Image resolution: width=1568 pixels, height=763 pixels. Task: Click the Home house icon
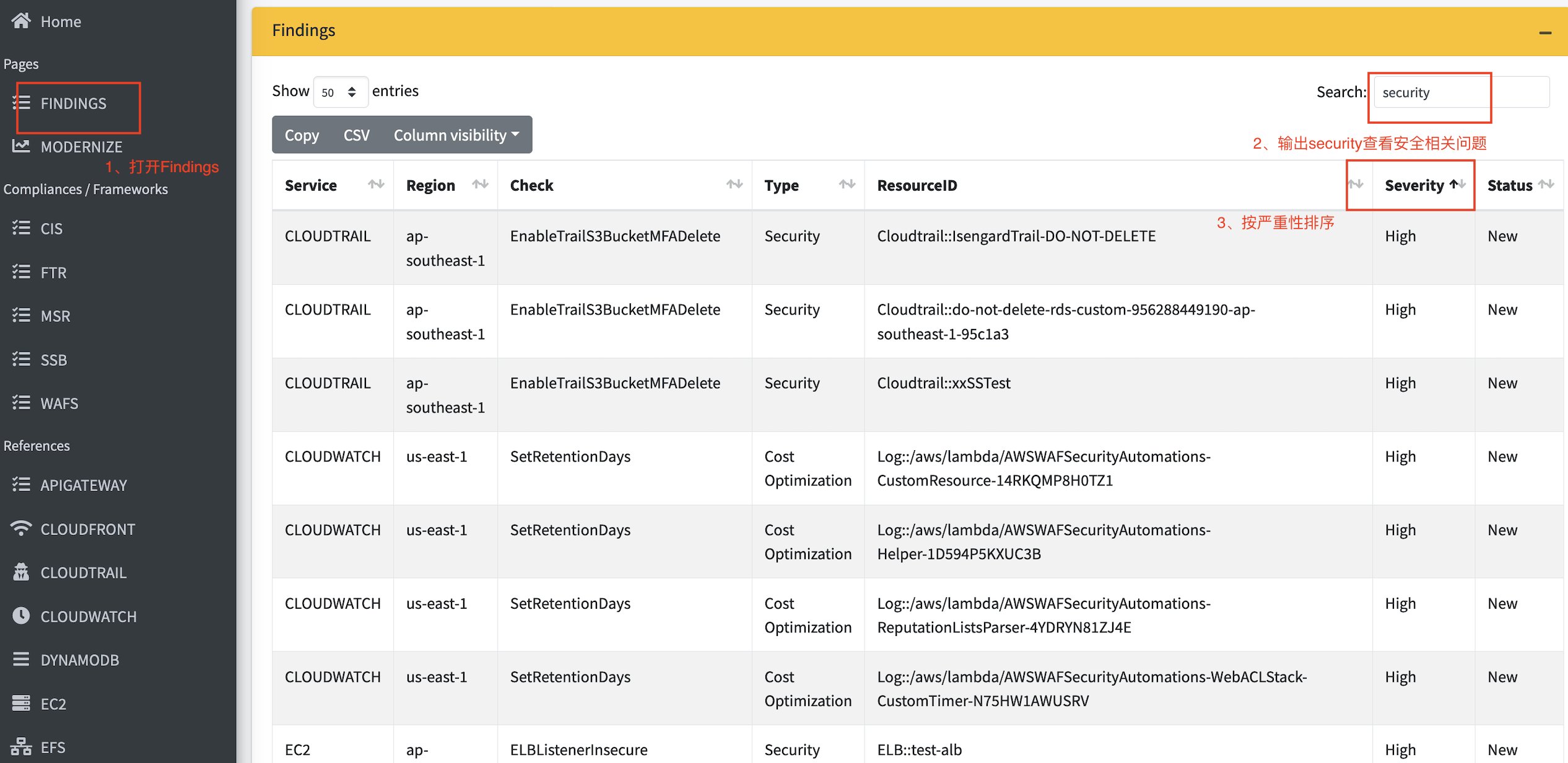(x=21, y=21)
